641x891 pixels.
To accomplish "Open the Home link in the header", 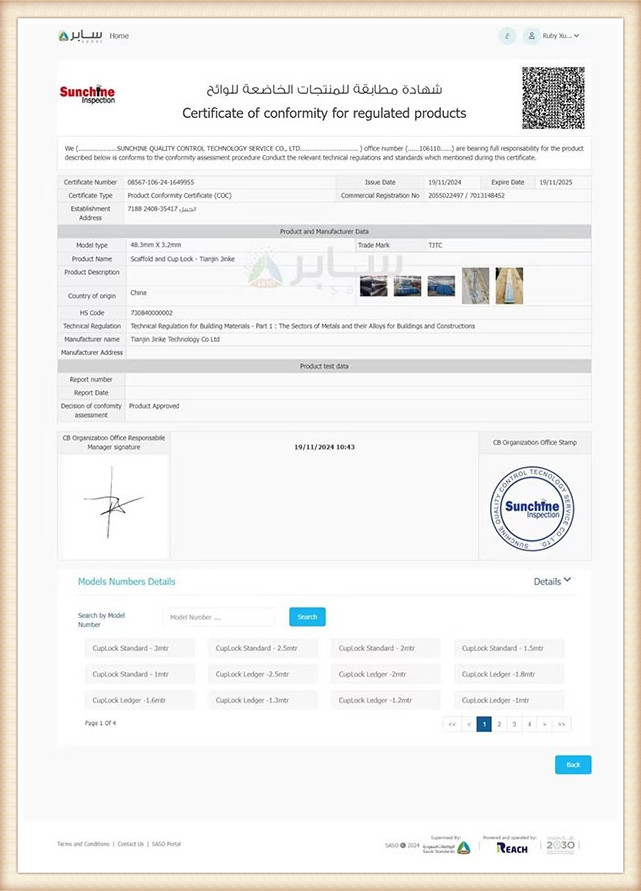I will coord(119,36).
